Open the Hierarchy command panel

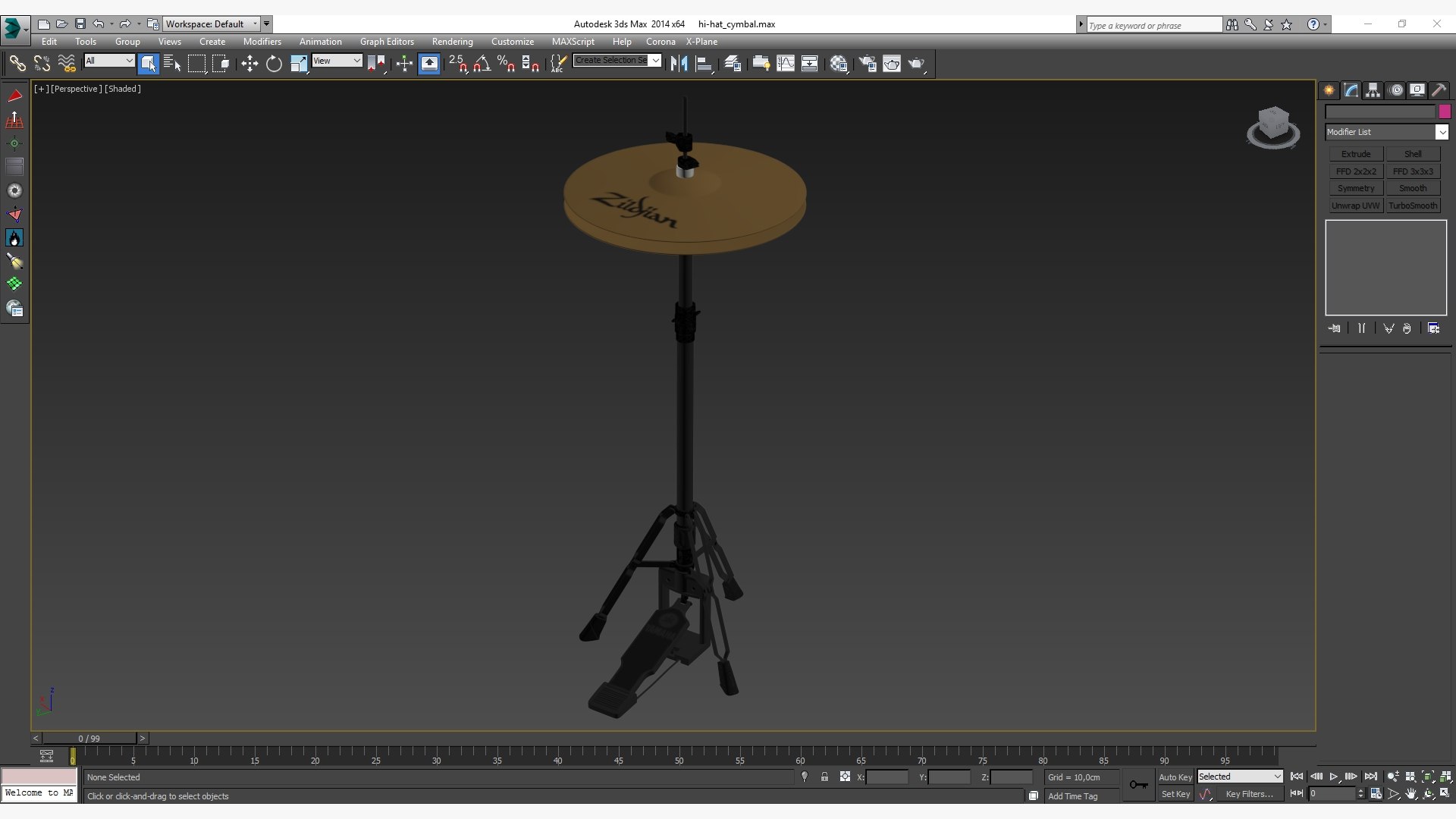click(x=1373, y=90)
